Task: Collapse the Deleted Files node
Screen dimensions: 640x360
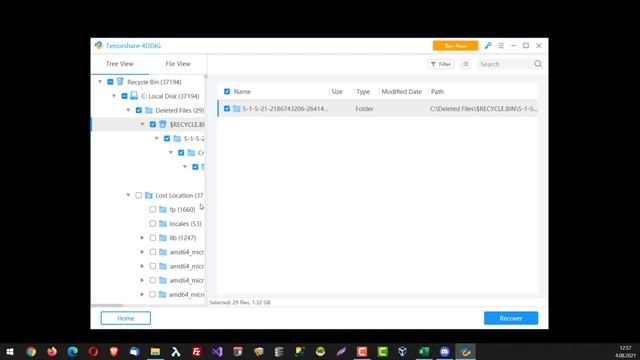Action: coord(128,110)
